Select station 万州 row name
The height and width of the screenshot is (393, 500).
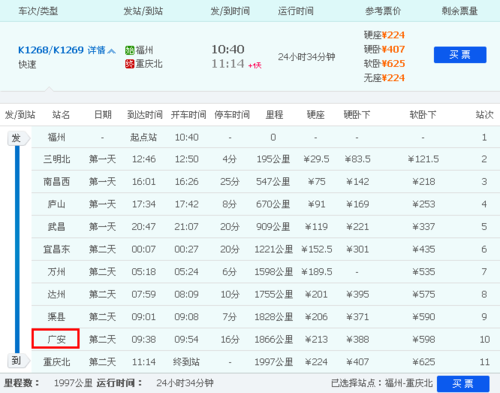tap(56, 272)
